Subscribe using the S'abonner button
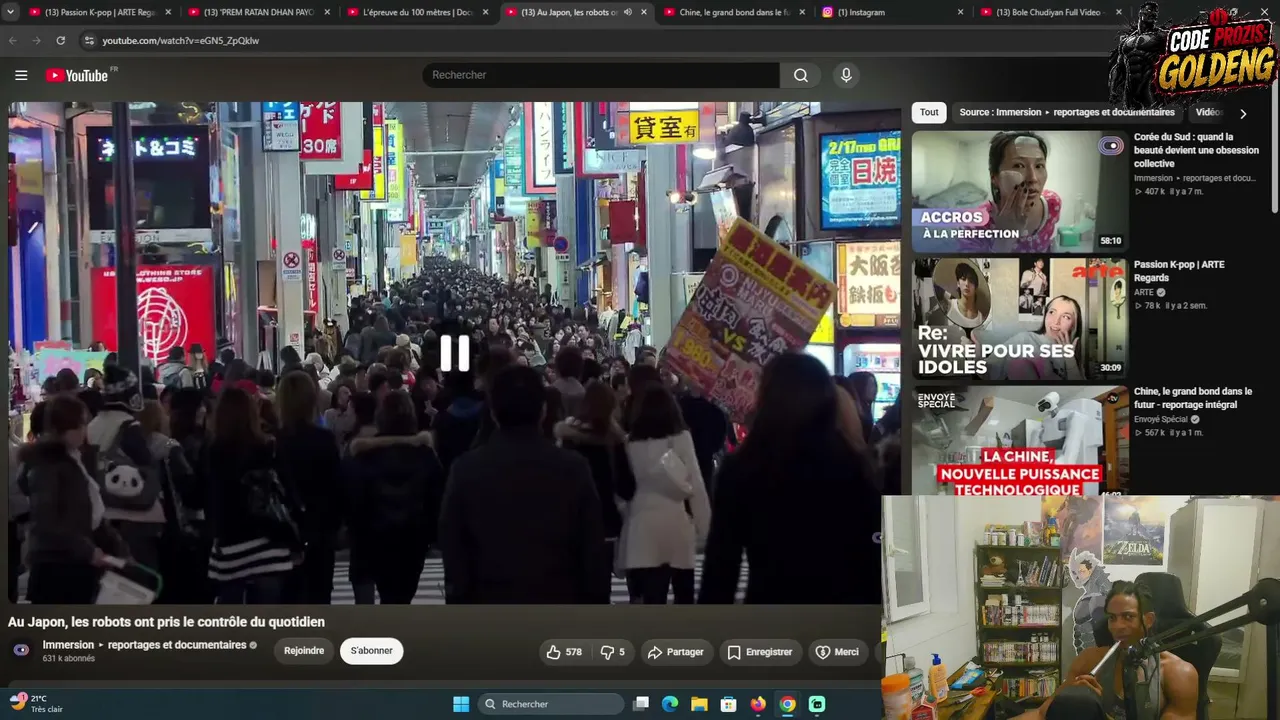 [x=371, y=651]
